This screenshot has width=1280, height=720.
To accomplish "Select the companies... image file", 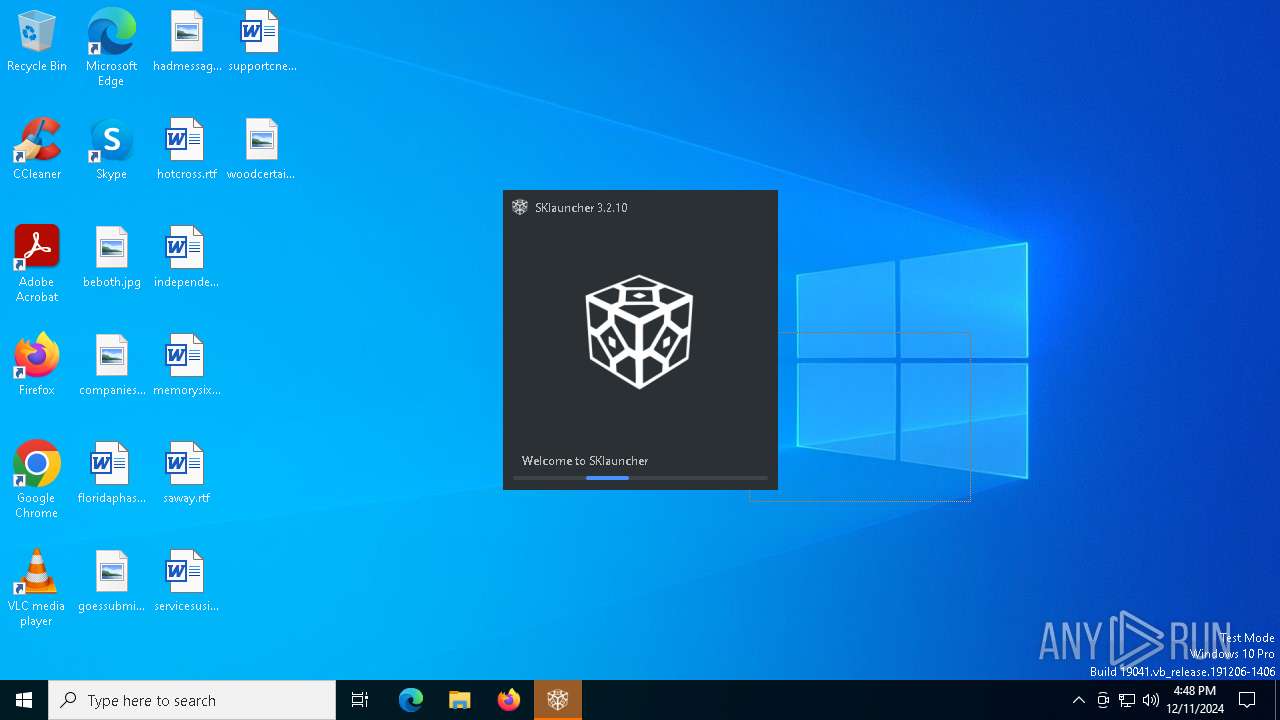I will [111, 365].
